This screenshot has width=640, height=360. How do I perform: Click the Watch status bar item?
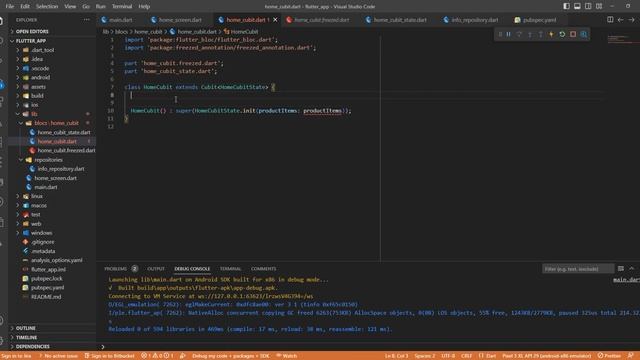tap(287, 356)
